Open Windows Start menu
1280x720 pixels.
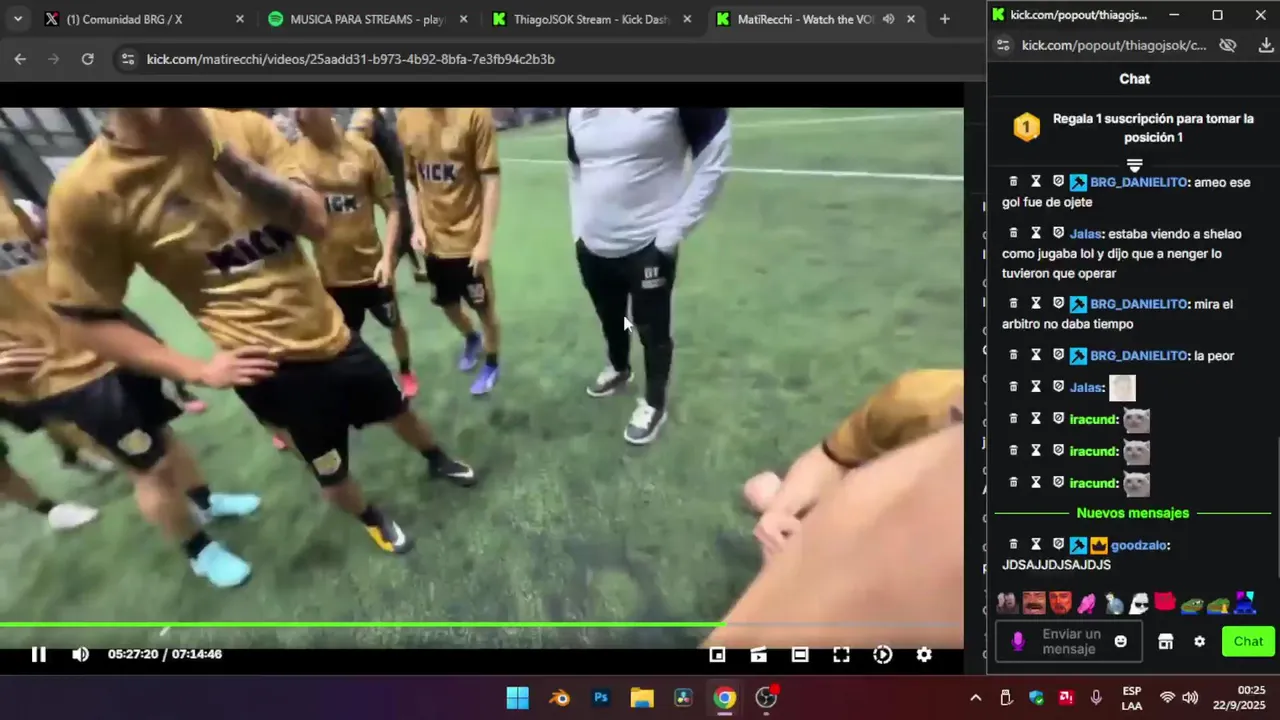pos(518,698)
